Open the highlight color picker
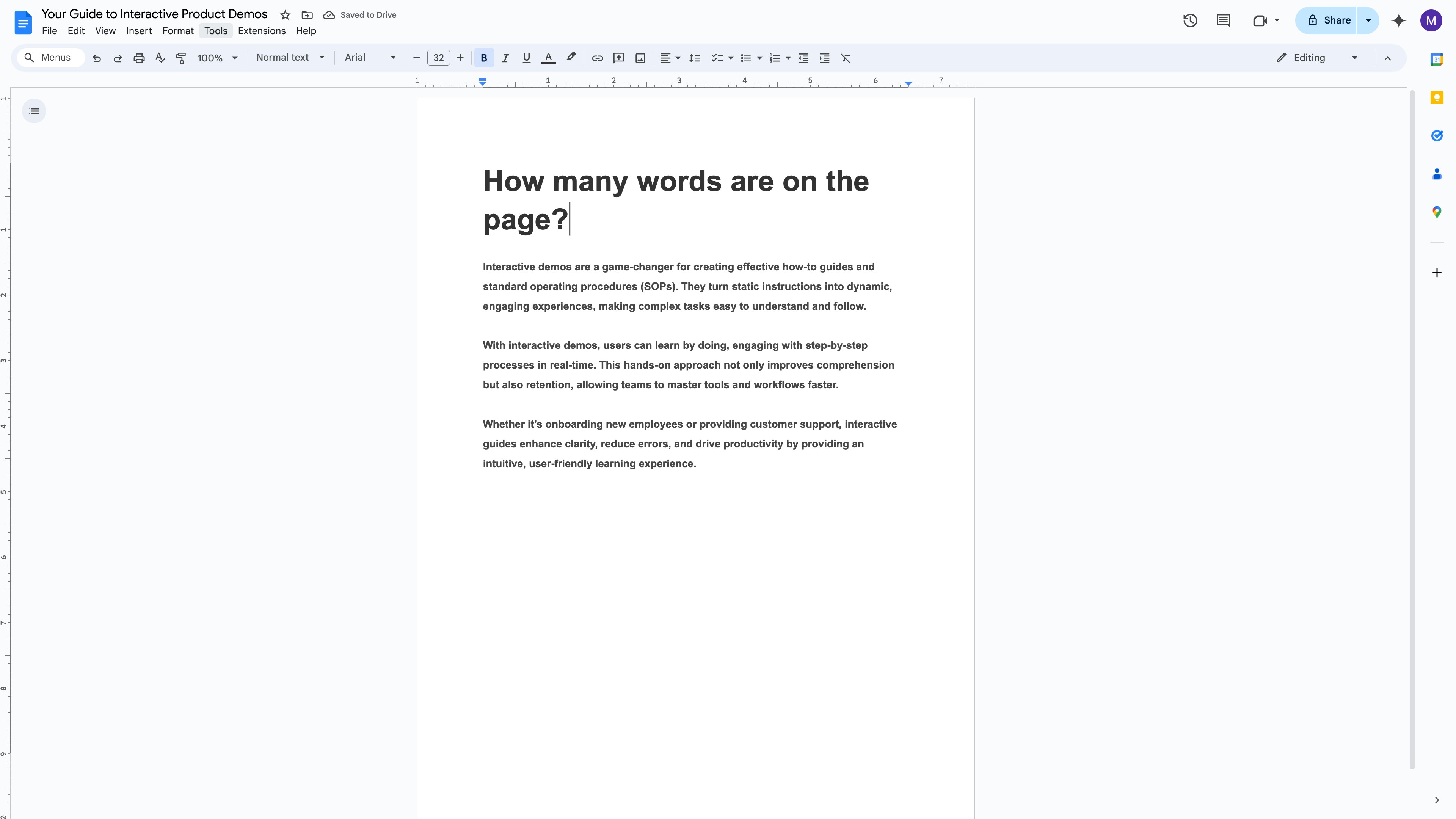This screenshot has width=1456, height=819. tap(571, 57)
